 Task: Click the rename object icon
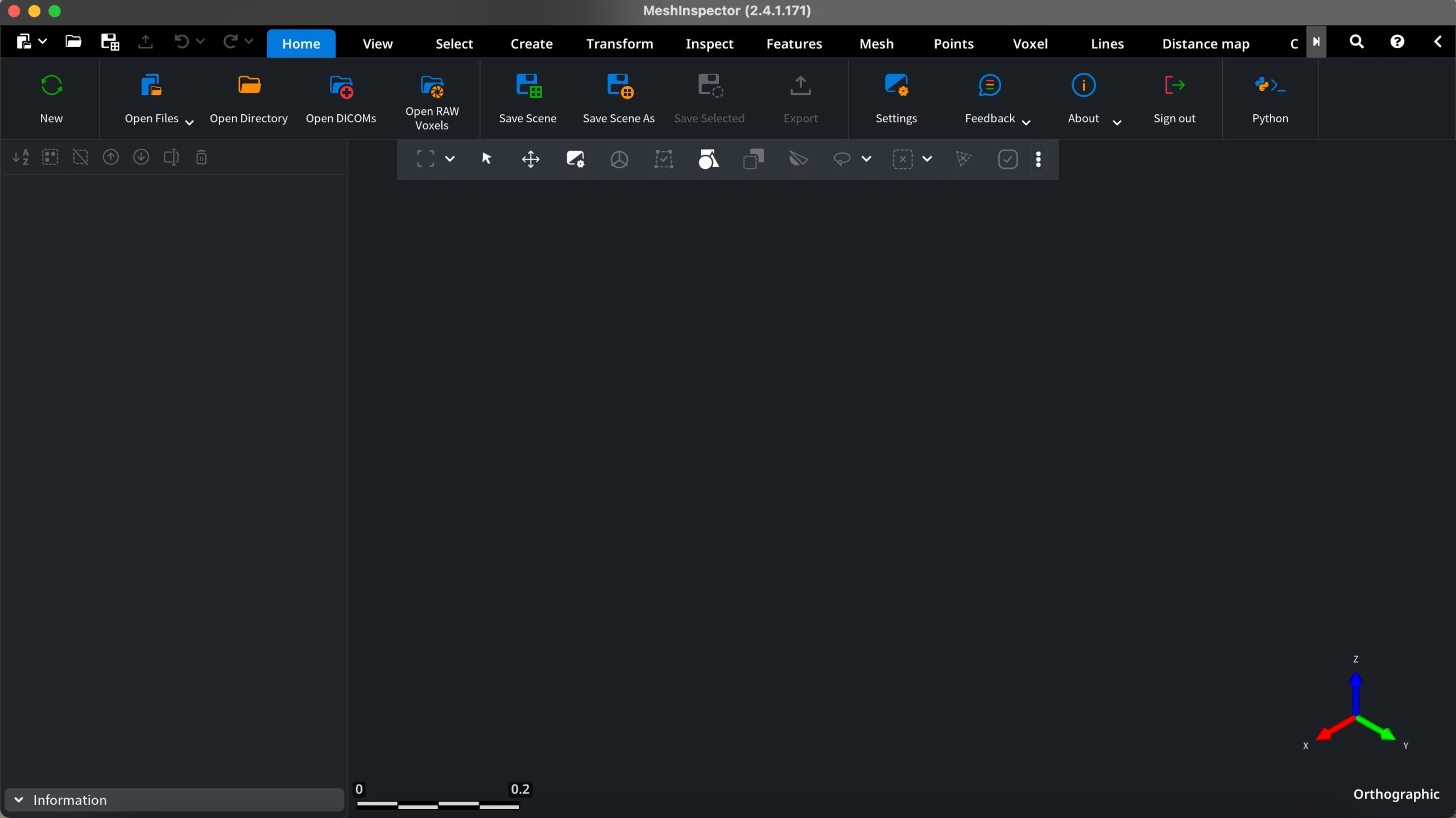[x=171, y=157]
